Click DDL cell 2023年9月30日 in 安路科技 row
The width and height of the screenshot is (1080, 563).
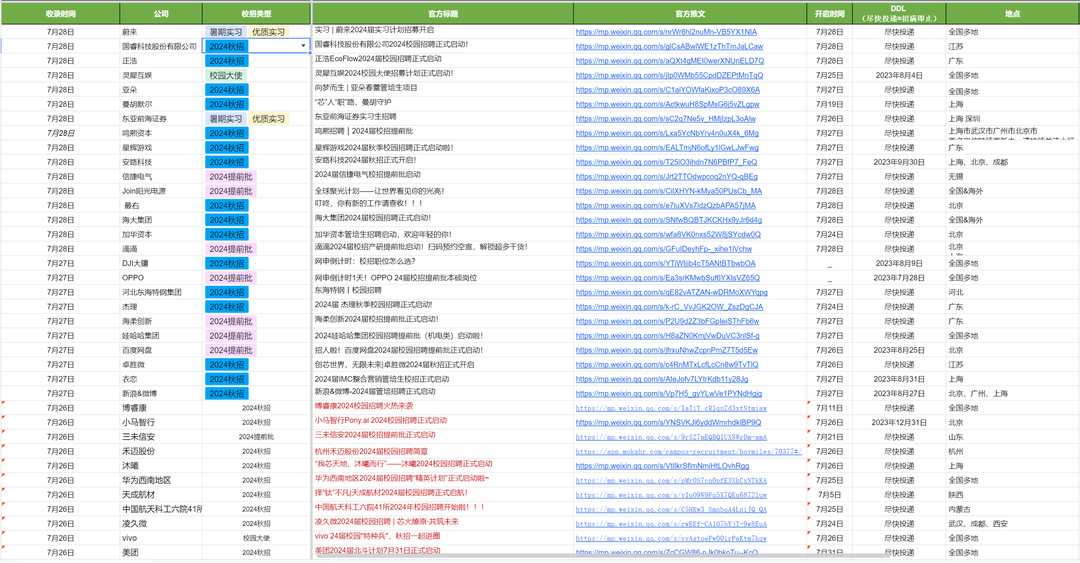[899, 162]
